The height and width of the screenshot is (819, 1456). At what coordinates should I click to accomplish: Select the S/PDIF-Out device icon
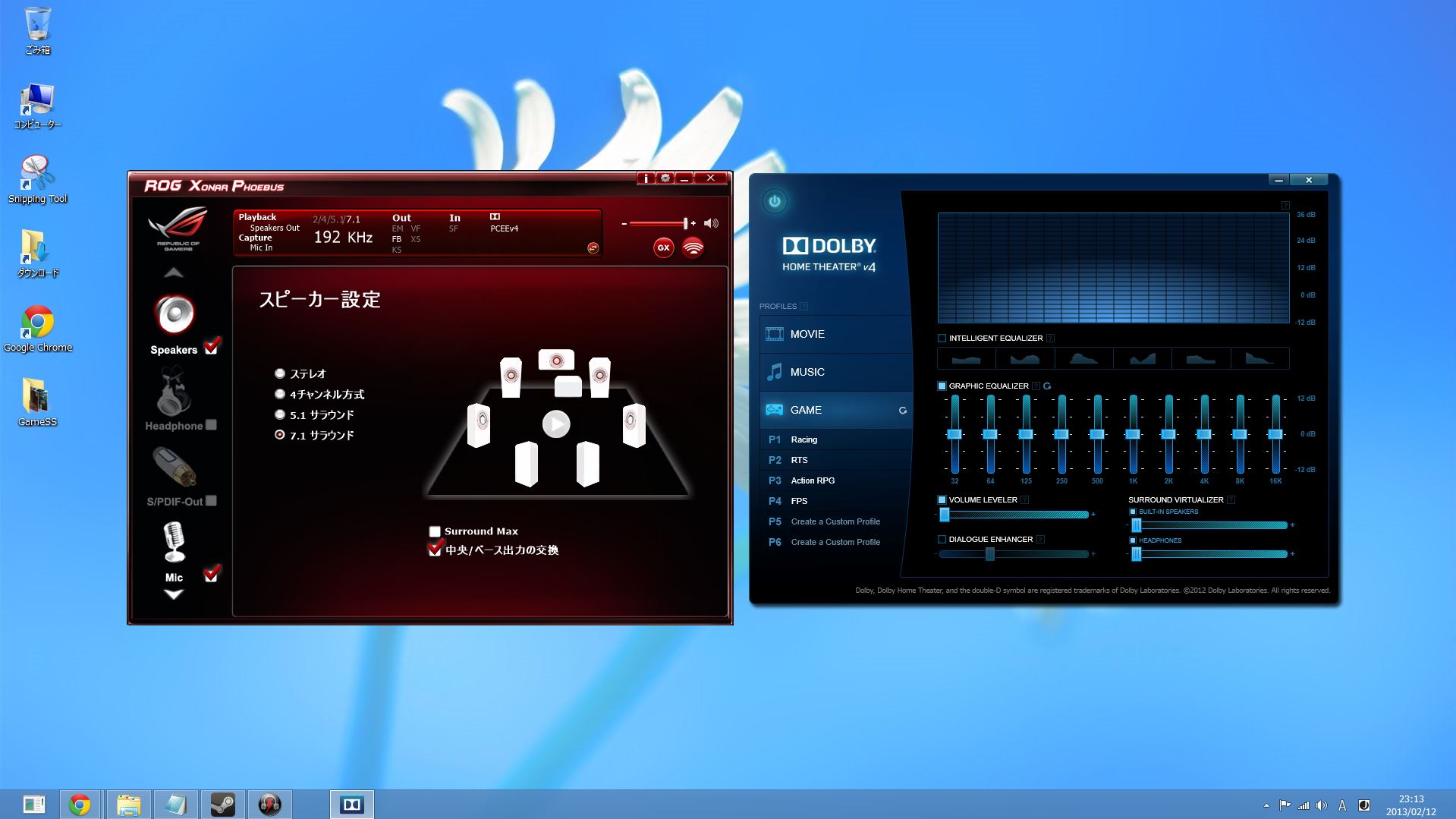[175, 467]
